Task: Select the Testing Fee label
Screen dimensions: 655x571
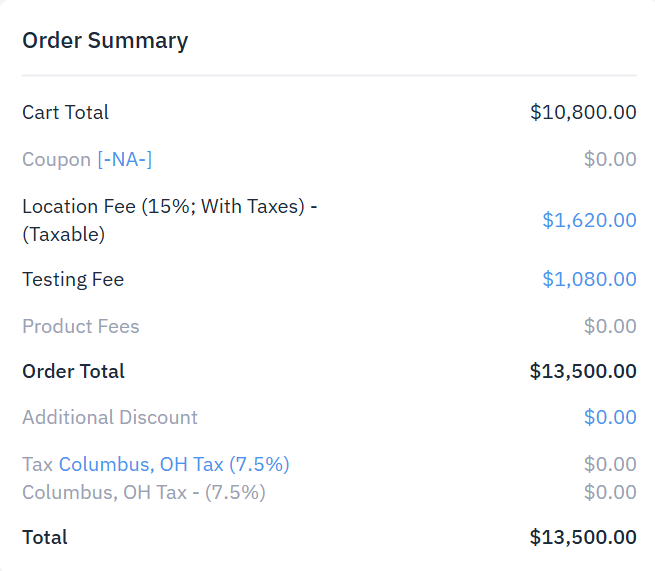Action: tap(73, 279)
